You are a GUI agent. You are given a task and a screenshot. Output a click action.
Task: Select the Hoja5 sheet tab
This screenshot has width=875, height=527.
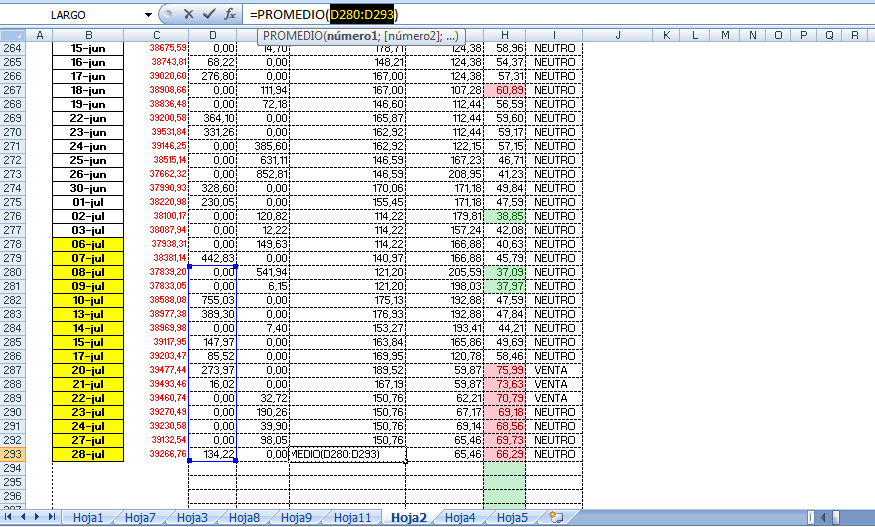(512, 517)
